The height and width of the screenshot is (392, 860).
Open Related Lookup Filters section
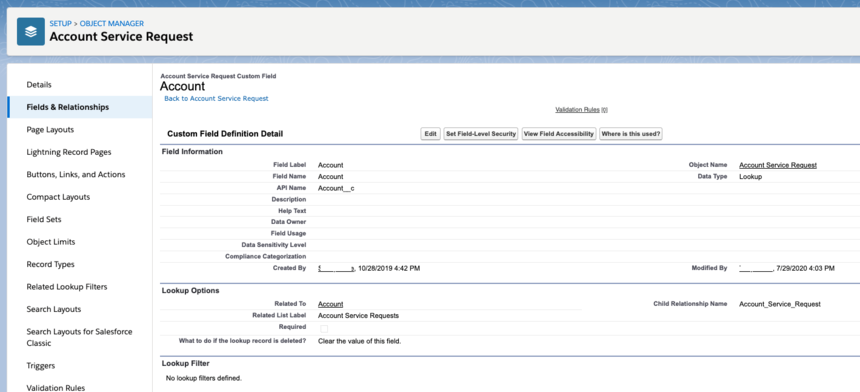pyautogui.click(x=67, y=287)
